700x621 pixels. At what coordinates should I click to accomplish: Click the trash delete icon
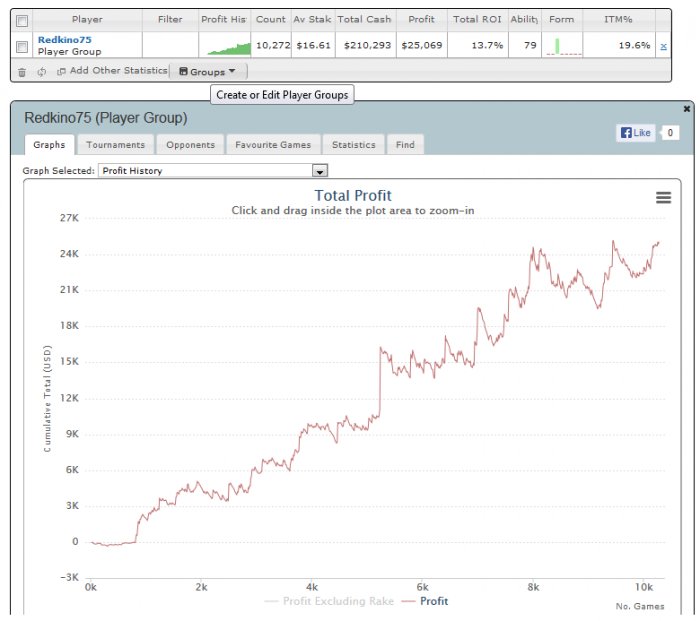pyautogui.click(x=22, y=72)
